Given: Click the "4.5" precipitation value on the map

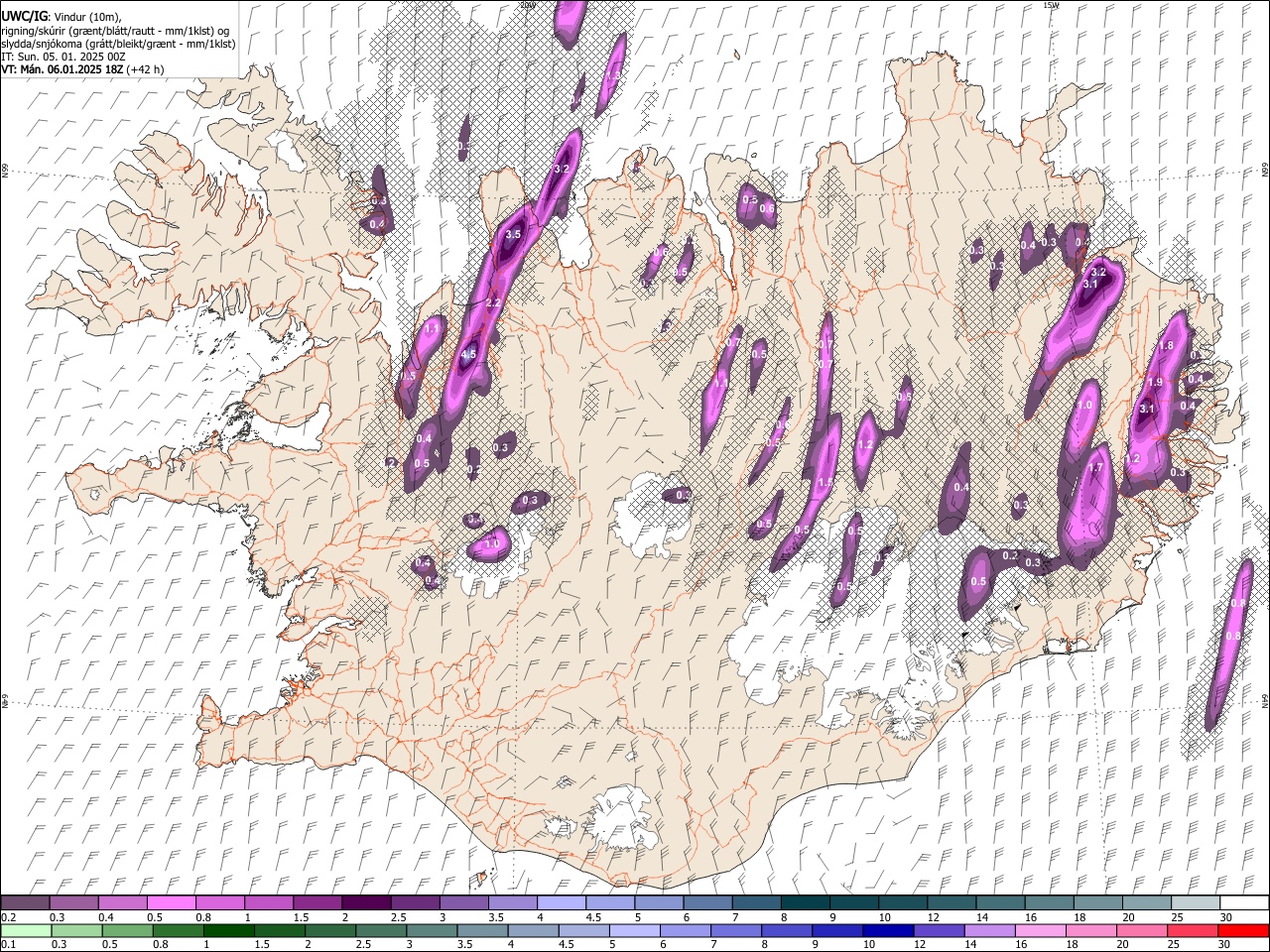Looking at the screenshot, I should 469,354.
